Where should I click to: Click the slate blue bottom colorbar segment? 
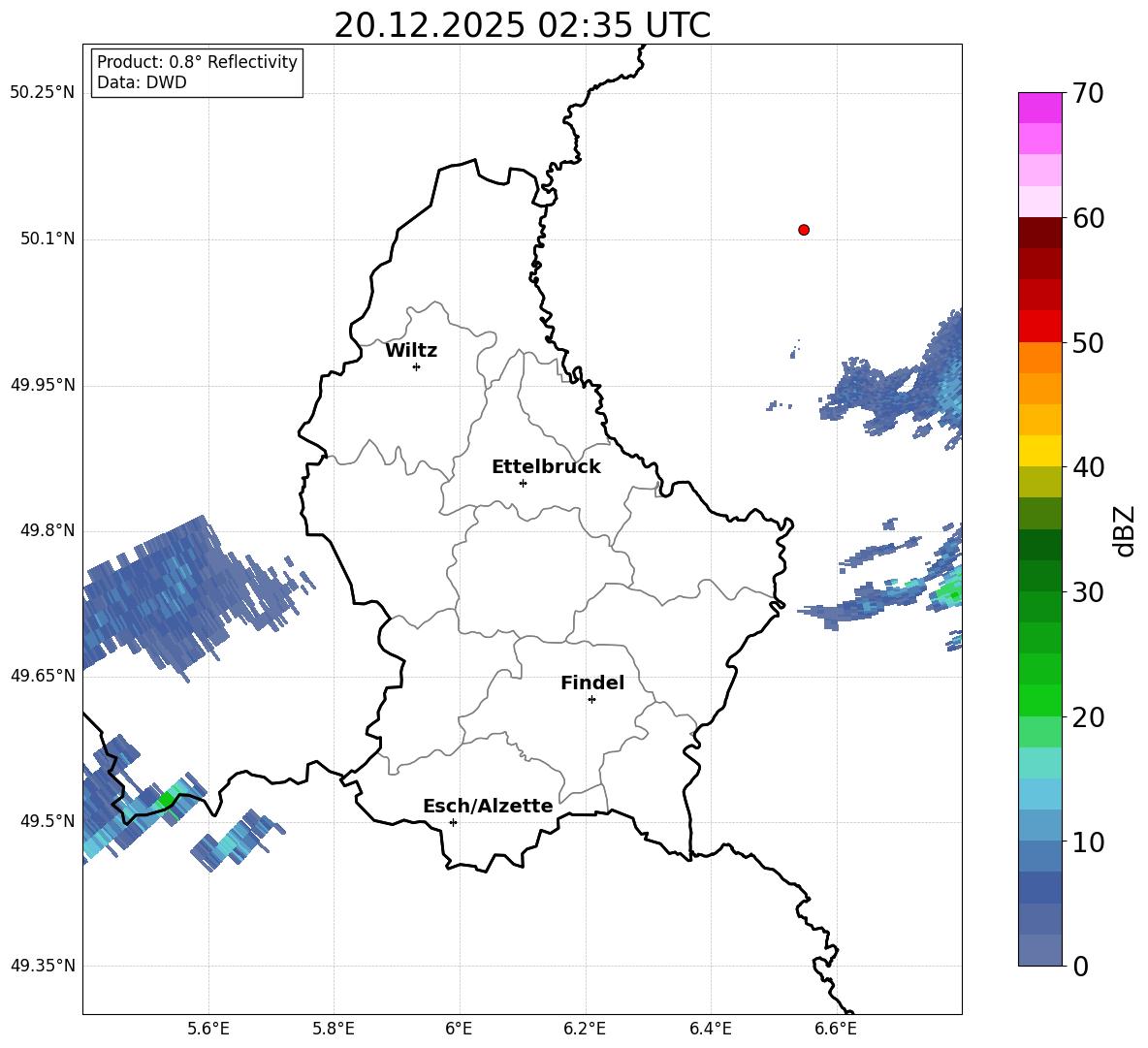point(1039,950)
